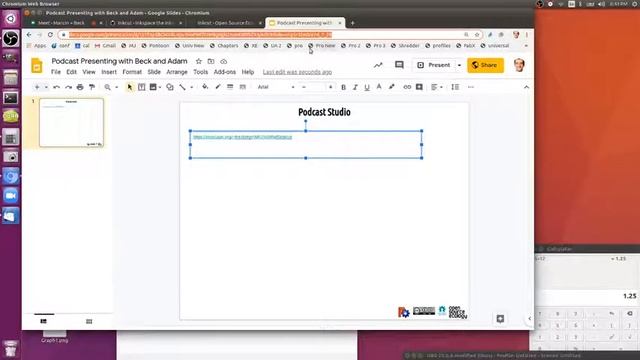Reload the page in Chromium
Viewport: 640px width, 360px height.
click(50, 35)
